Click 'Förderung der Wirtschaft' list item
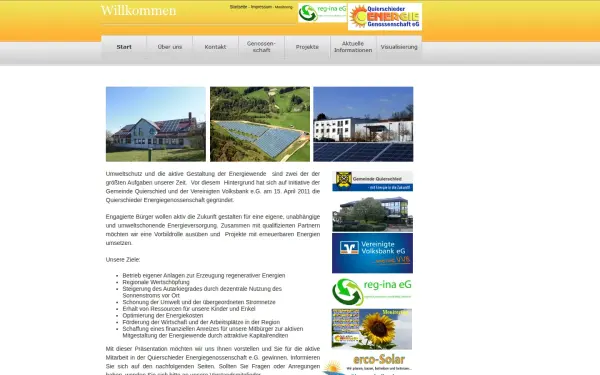The height and width of the screenshot is (375, 600). tap(201, 322)
